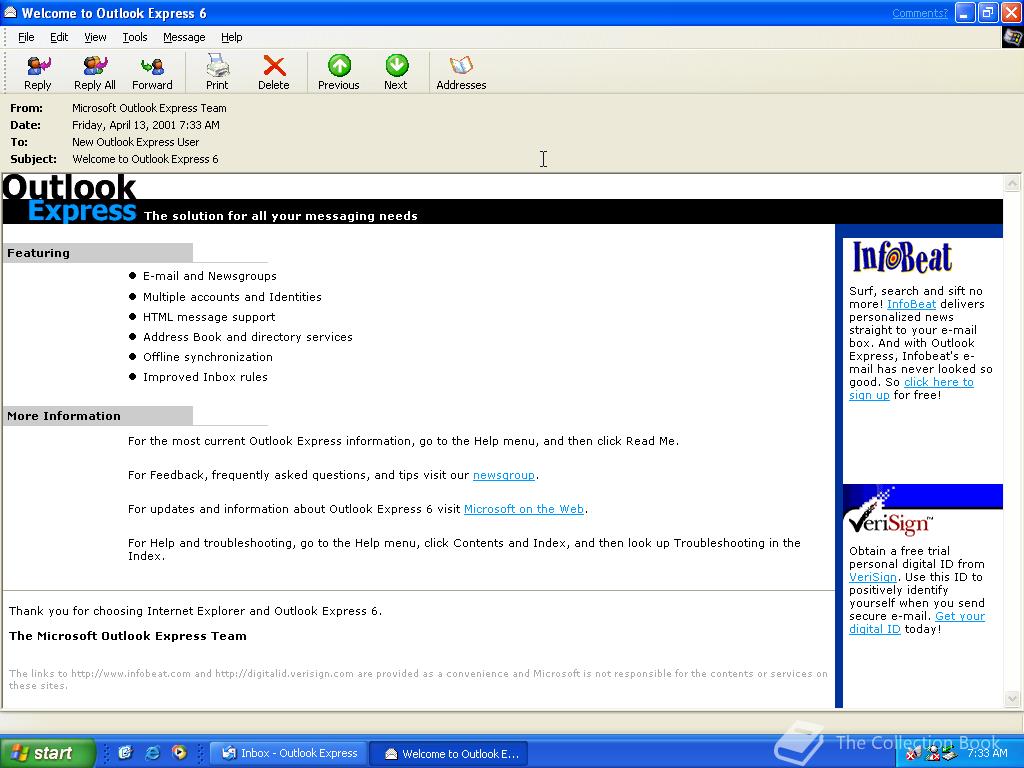Open the Microsoft on the Web link
Viewport: 1024px width, 768px height.
coord(524,509)
